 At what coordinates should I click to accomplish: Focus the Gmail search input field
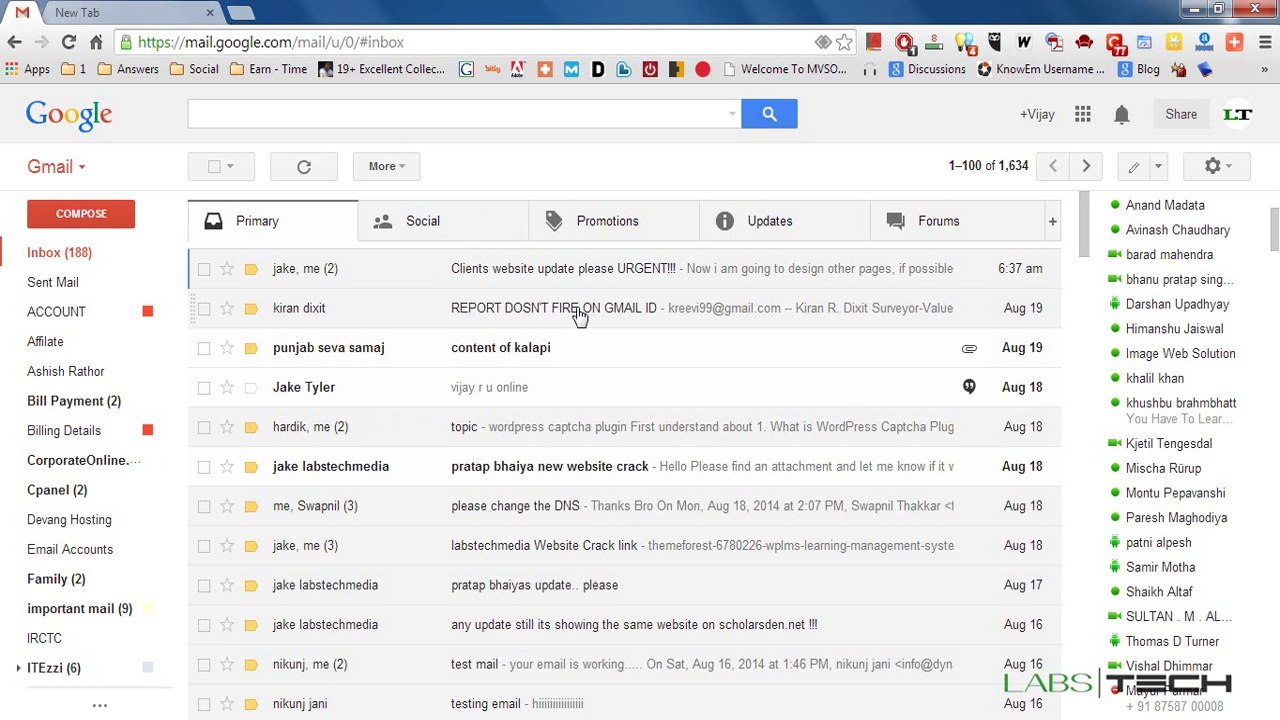(x=457, y=114)
